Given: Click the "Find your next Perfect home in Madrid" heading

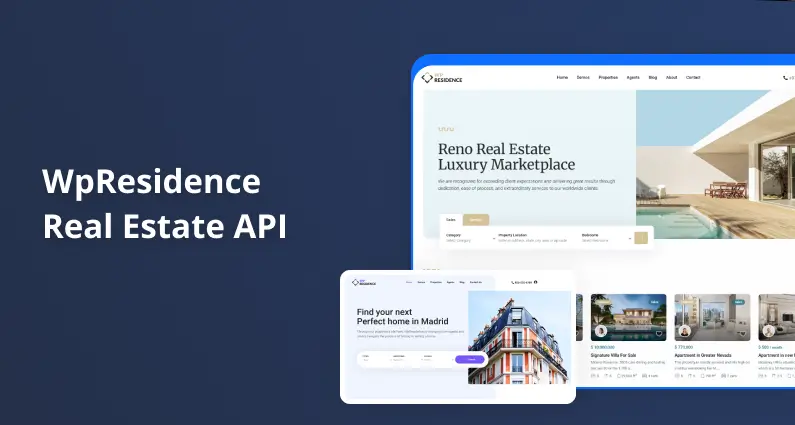Looking at the screenshot, I should [403, 316].
